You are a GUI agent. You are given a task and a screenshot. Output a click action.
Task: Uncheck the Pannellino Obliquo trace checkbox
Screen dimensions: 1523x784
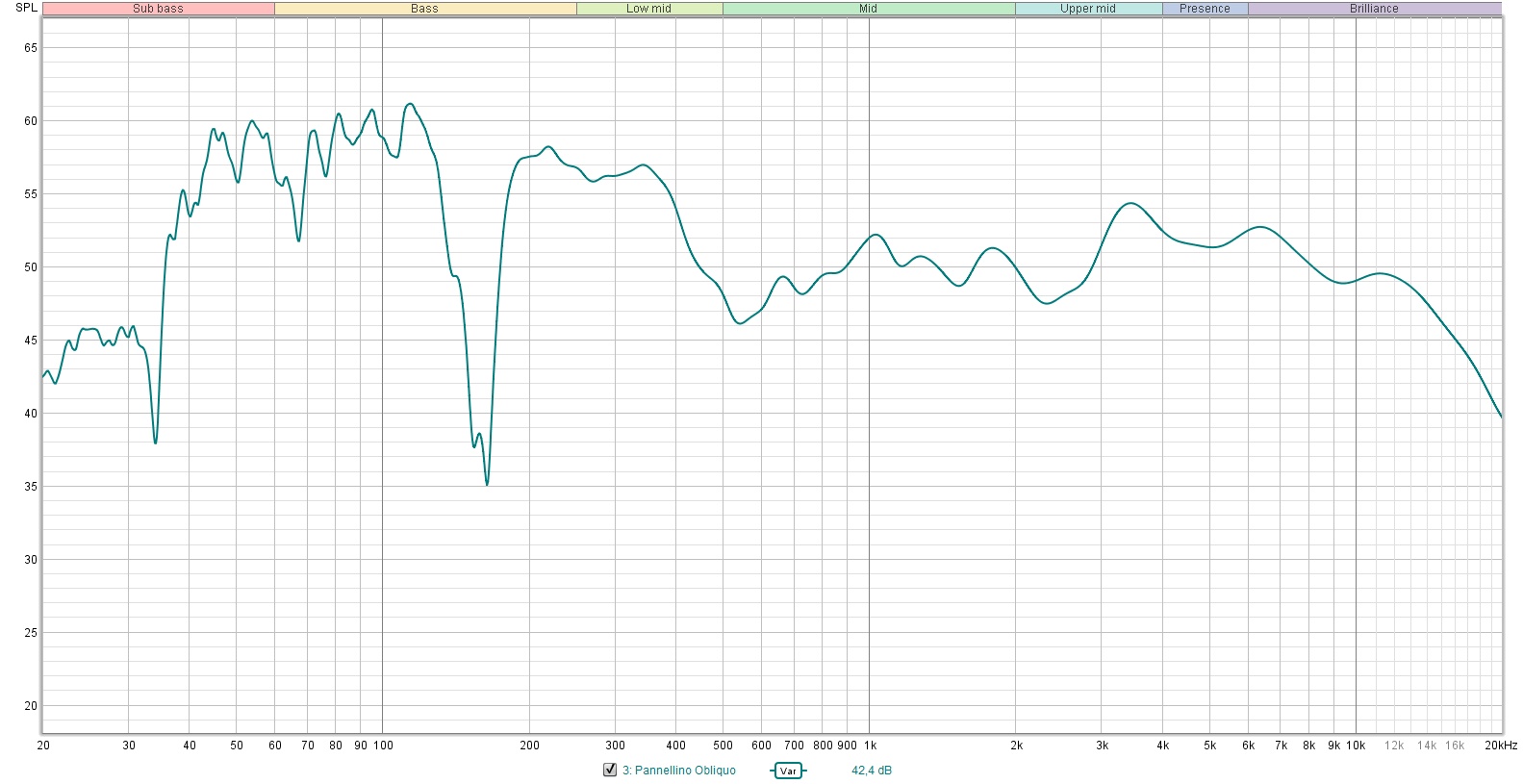tap(609, 770)
